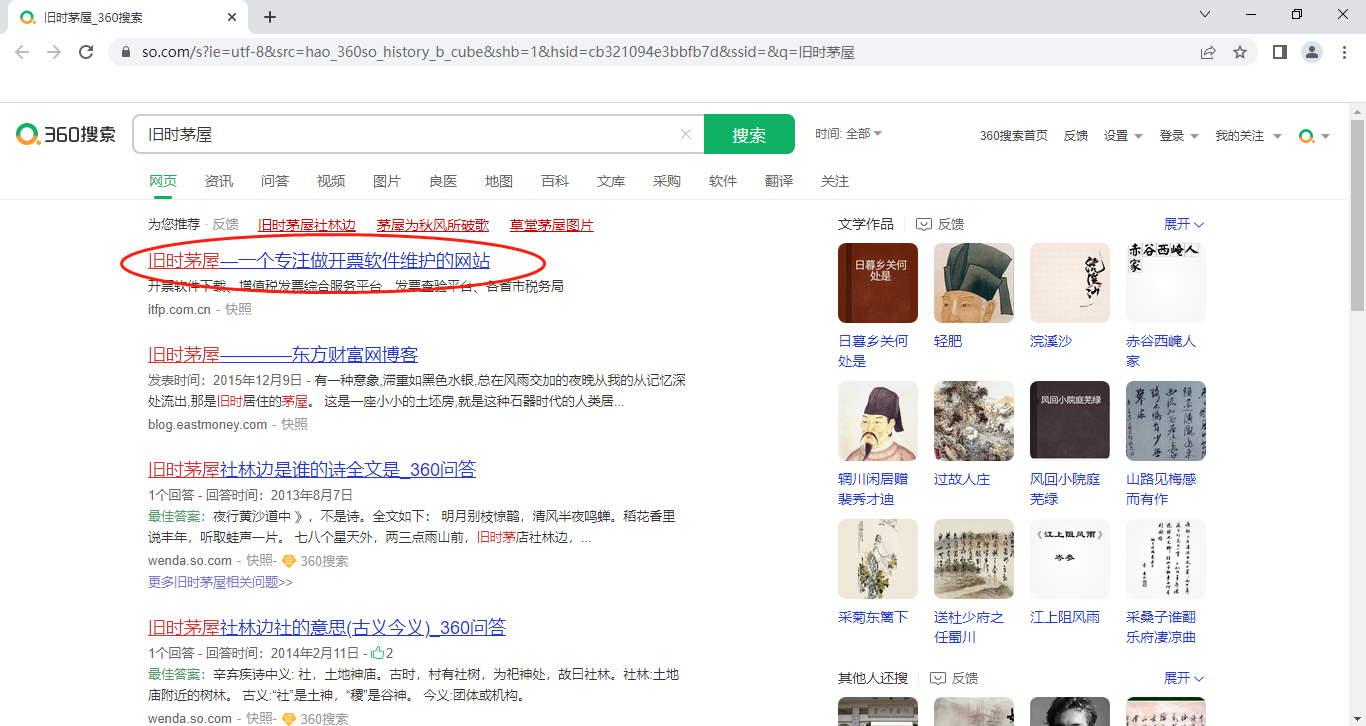The height and width of the screenshot is (726, 1366).
Task: Open the browser side panel
Action: click(1280, 52)
